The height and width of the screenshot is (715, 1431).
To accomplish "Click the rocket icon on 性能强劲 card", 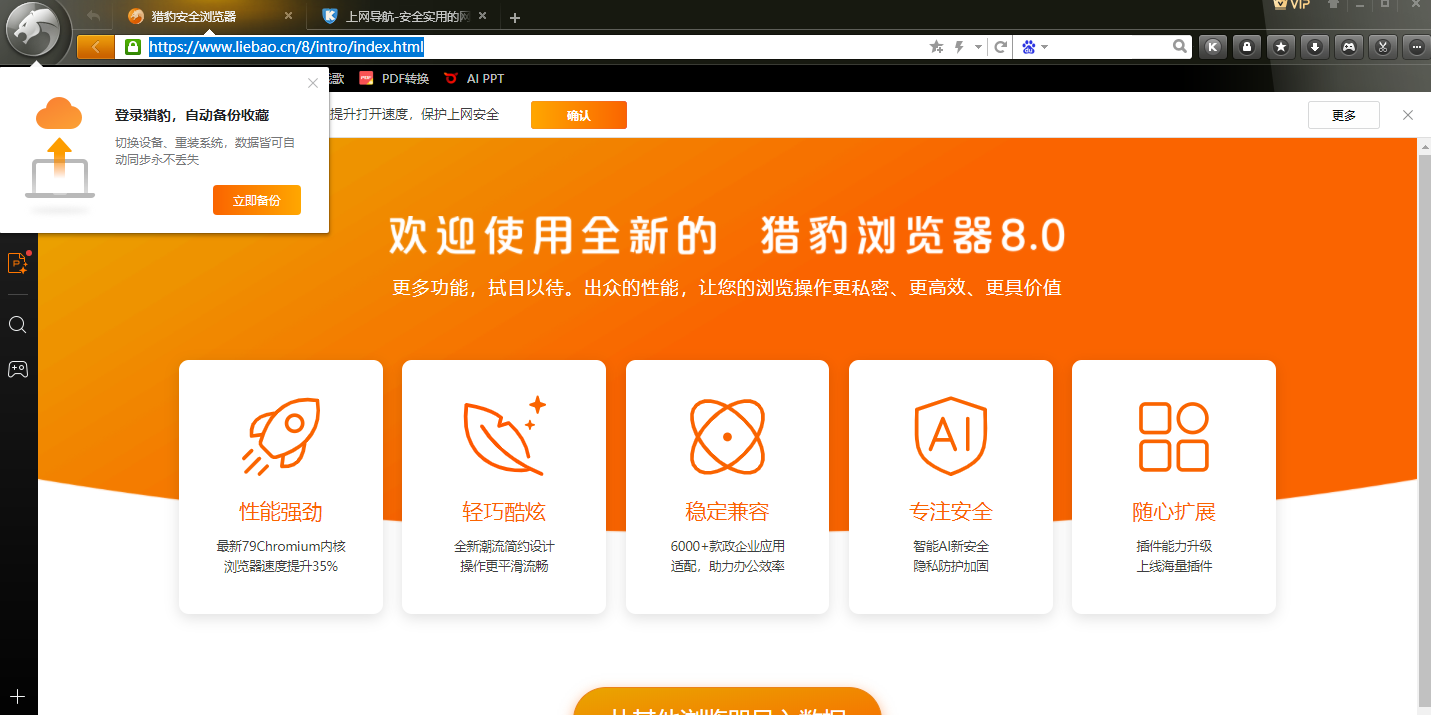I will coord(281,436).
